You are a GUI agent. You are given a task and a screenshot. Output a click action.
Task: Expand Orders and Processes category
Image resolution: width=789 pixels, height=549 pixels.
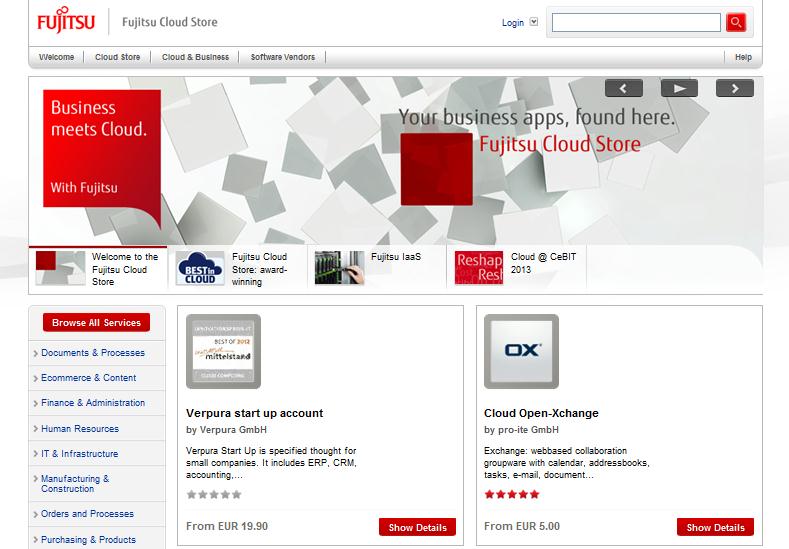coord(88,514)
